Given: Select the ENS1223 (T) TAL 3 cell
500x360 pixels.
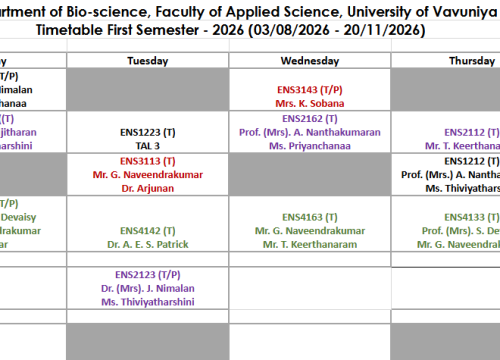Looking at the screenshot, I should click(x=148, y=132).
